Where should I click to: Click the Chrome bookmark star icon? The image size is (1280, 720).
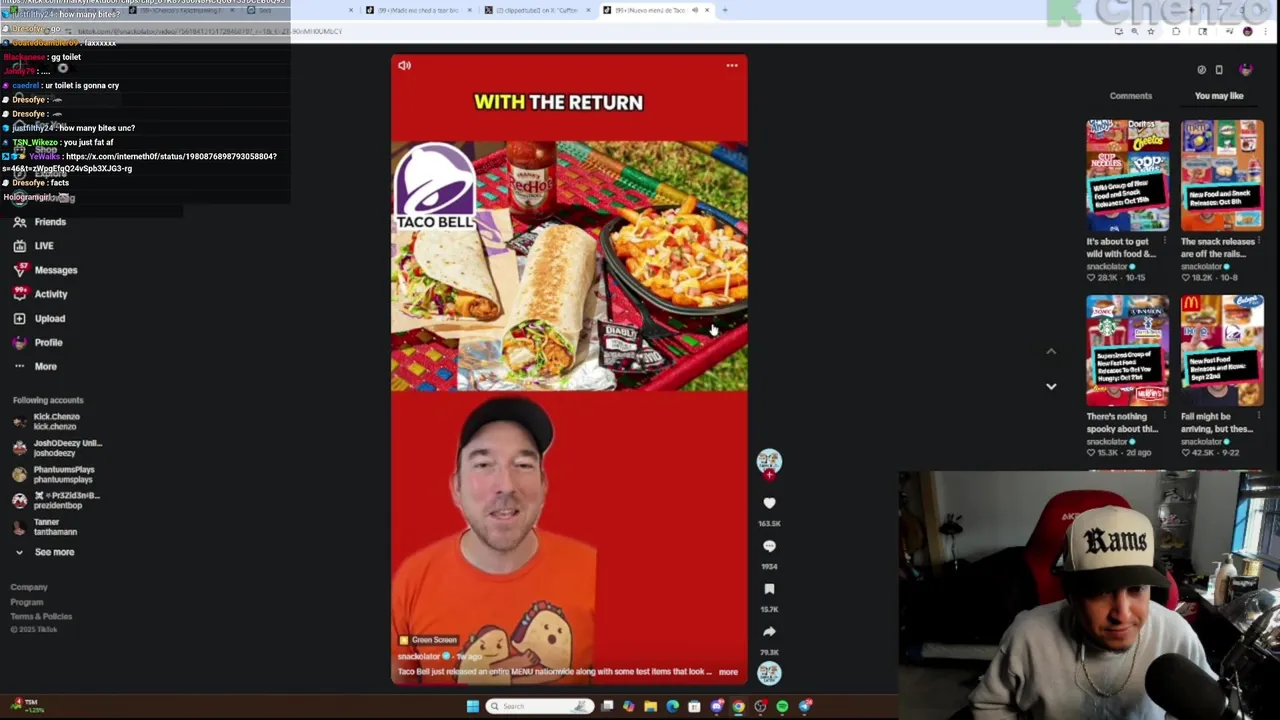[x=1151, y=31]
